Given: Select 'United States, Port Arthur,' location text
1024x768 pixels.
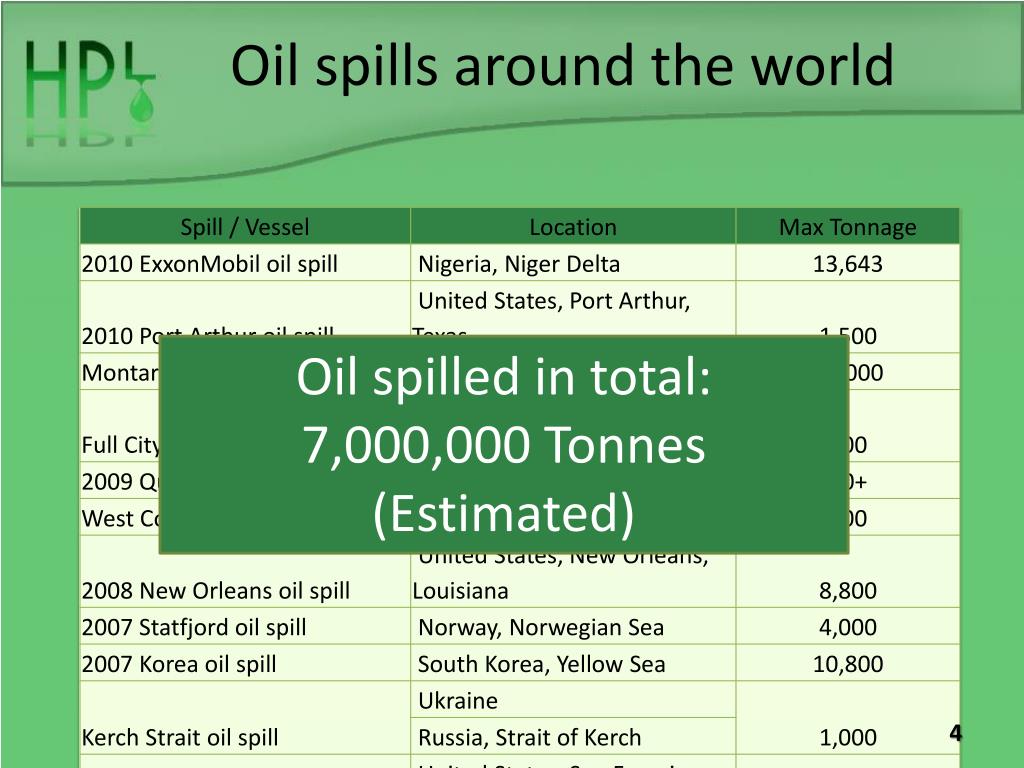Looking at the screenshot, I should tap(554, 300).
